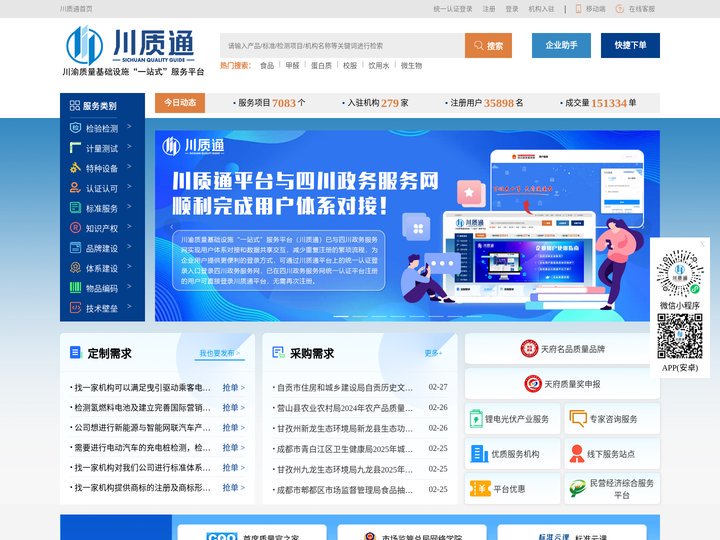Screen dimensions: 720x540
Task: Expand the 计量测试 category arrow
Action: coord(129,146)
